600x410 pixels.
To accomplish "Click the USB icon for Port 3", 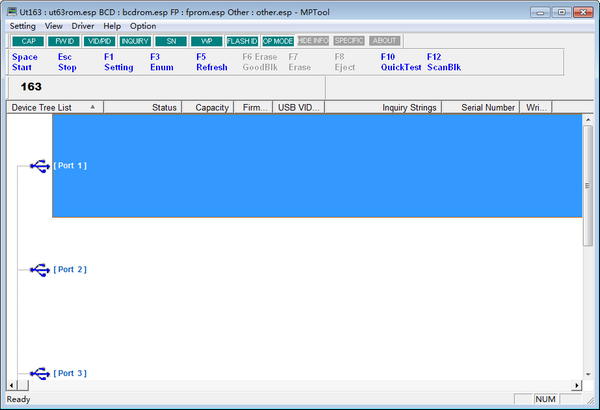I will (39, 373).
